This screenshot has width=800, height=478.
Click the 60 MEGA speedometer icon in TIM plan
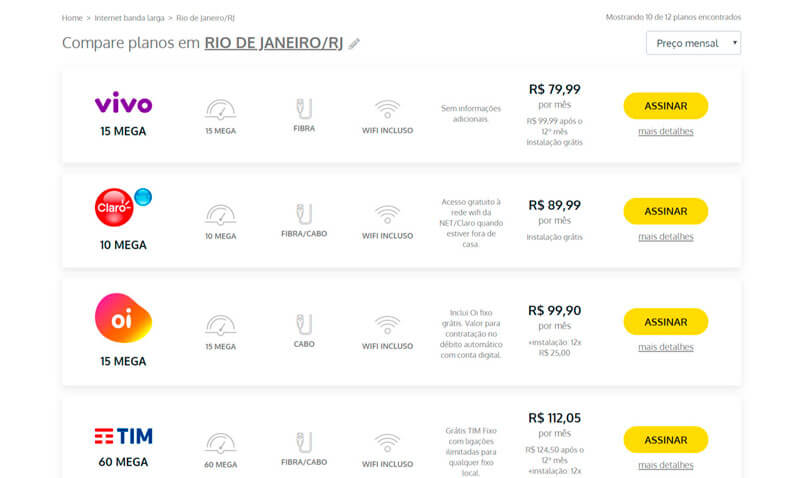click(220, 443)
